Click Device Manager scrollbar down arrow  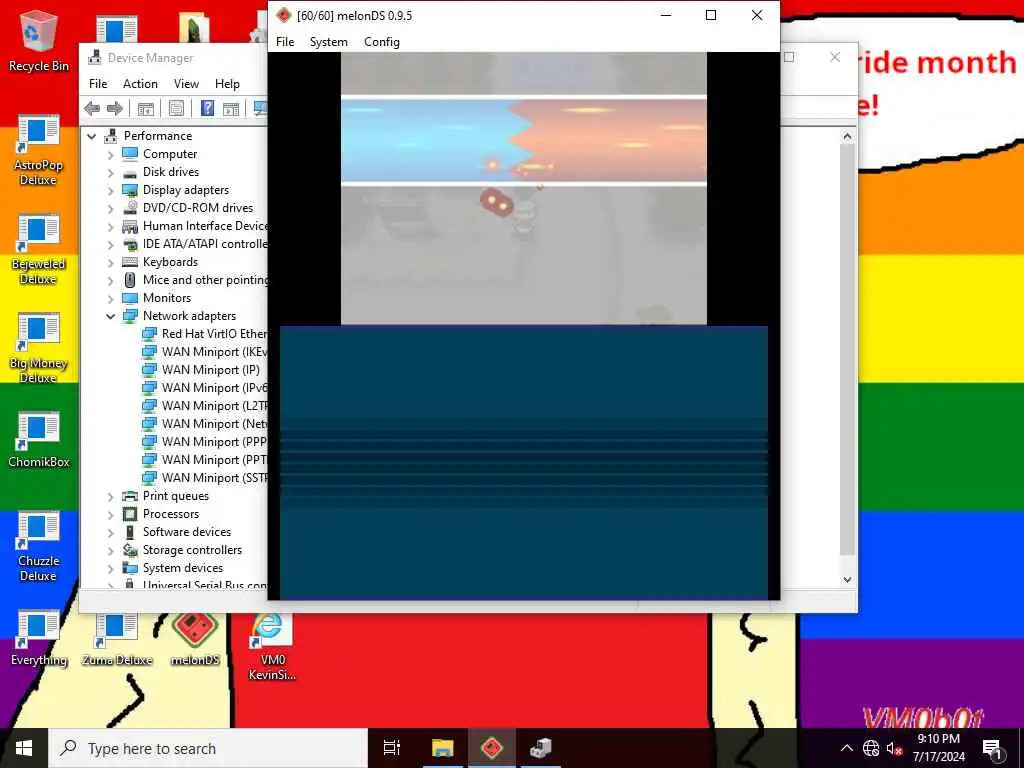click(x=847, y=579)
